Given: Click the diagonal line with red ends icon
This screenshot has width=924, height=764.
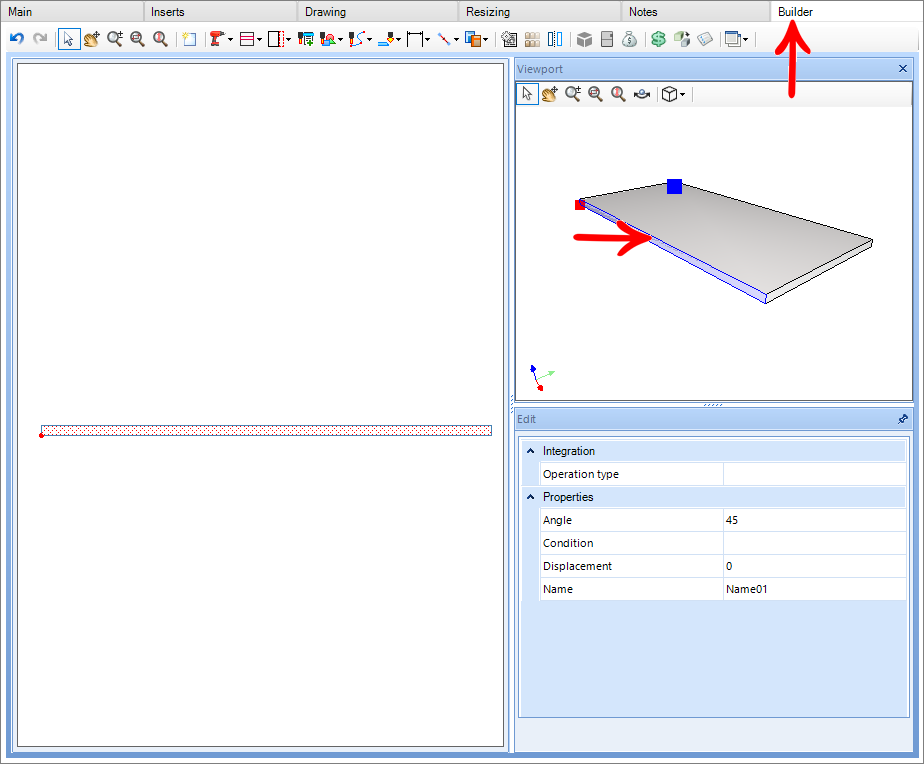Looking at the screenshot, I should tap(444, 39).
